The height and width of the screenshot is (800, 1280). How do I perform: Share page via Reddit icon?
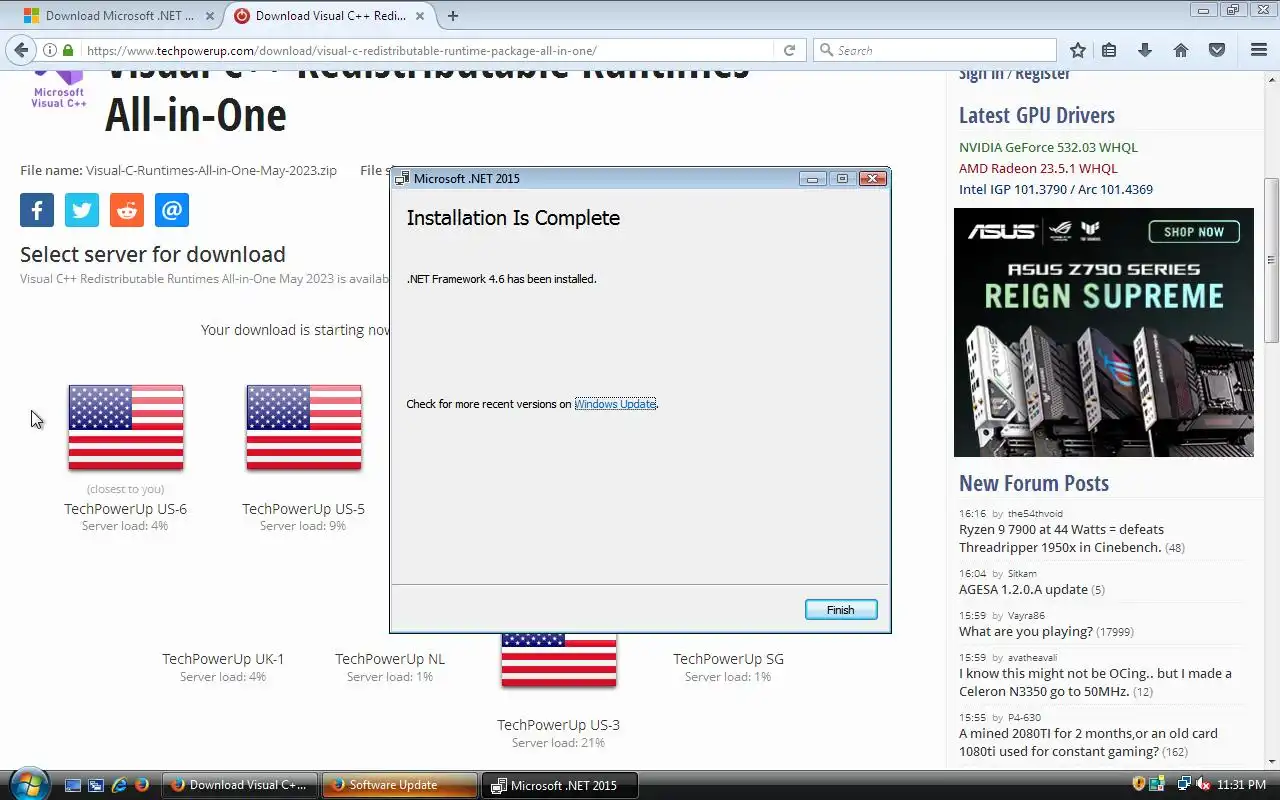point(127,210)
